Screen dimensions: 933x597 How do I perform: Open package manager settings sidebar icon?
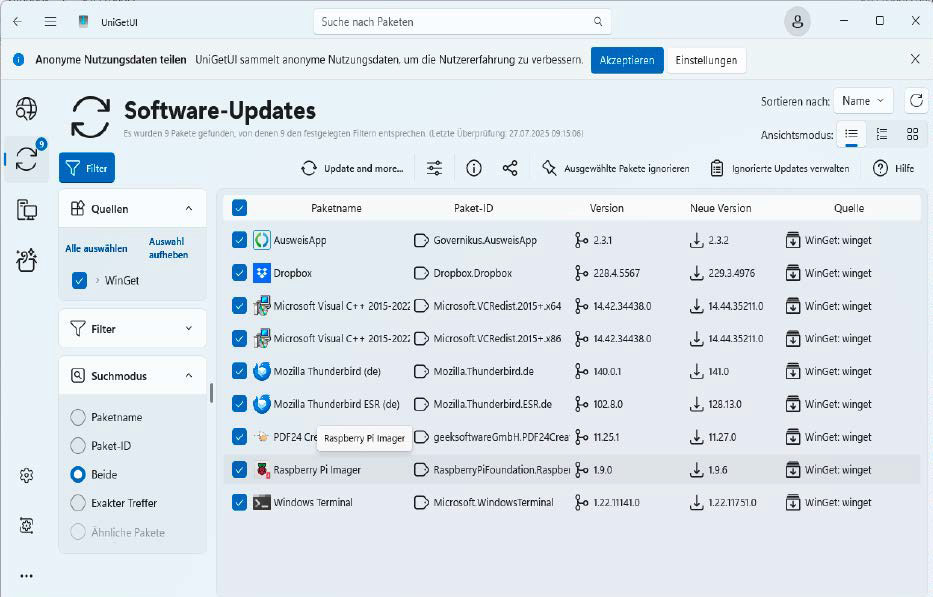tap(26, 526)
